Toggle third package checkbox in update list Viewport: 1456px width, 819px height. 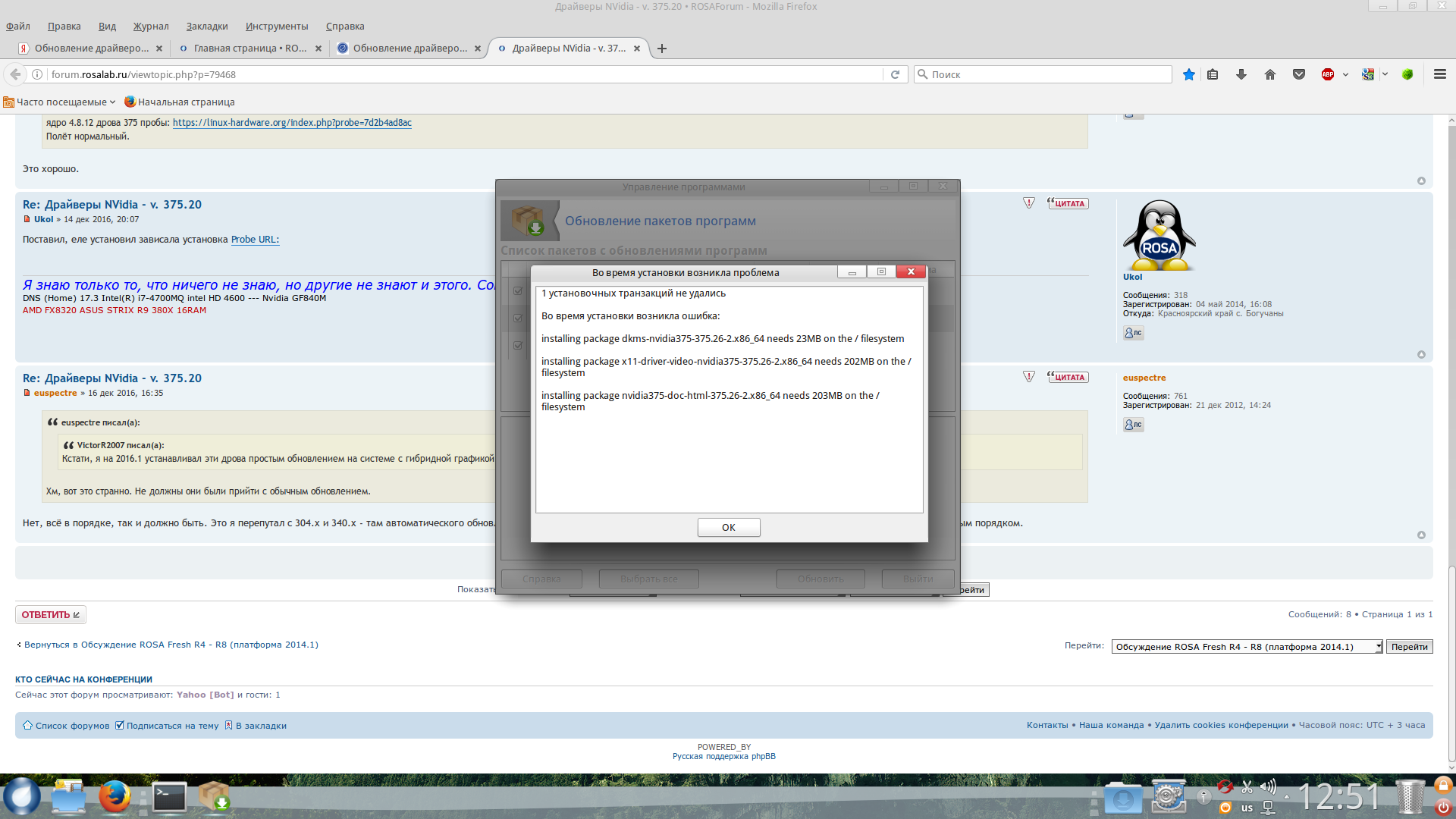518,346
